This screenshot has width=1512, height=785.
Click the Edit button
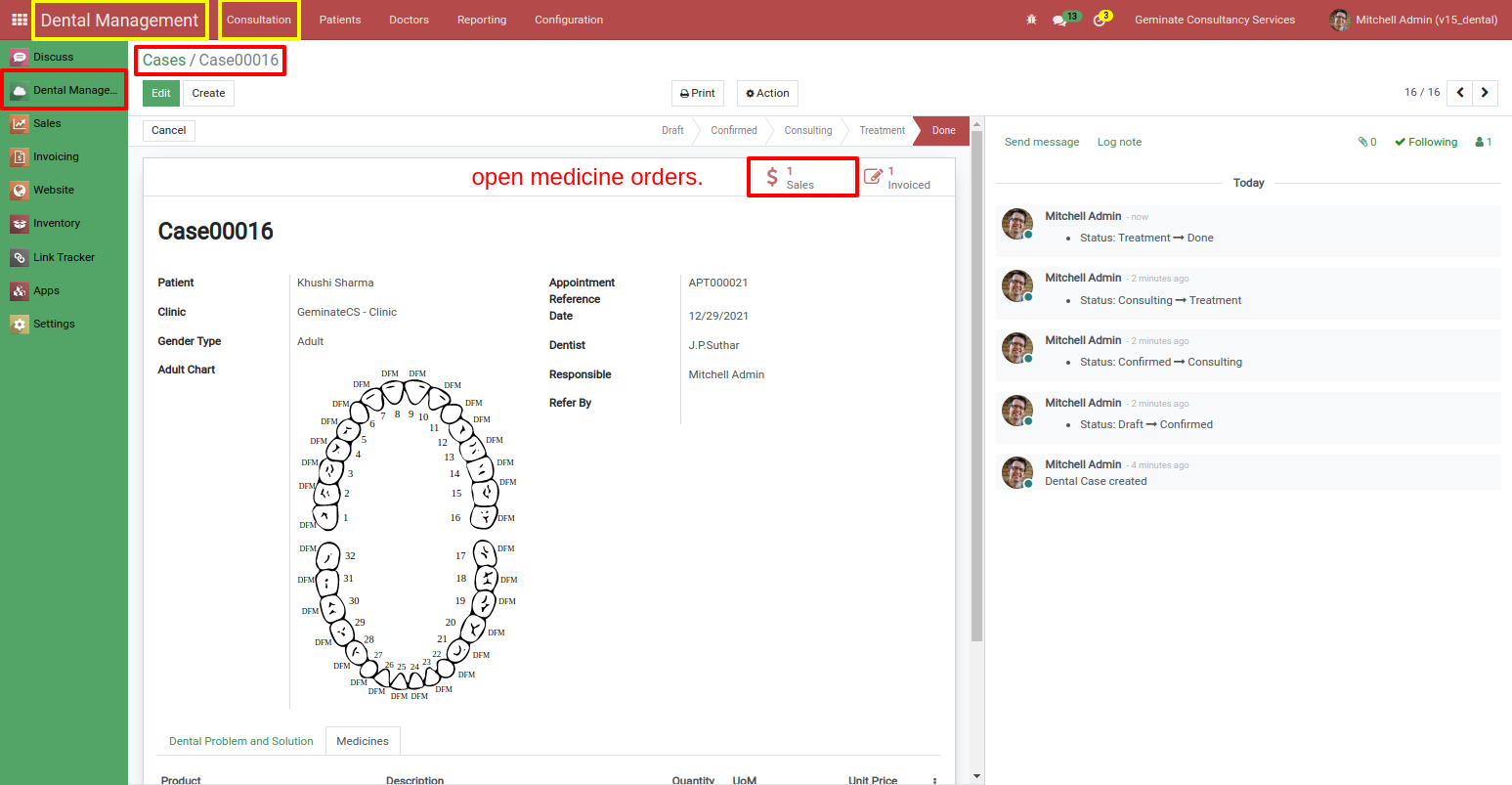[x=160, y=93]
